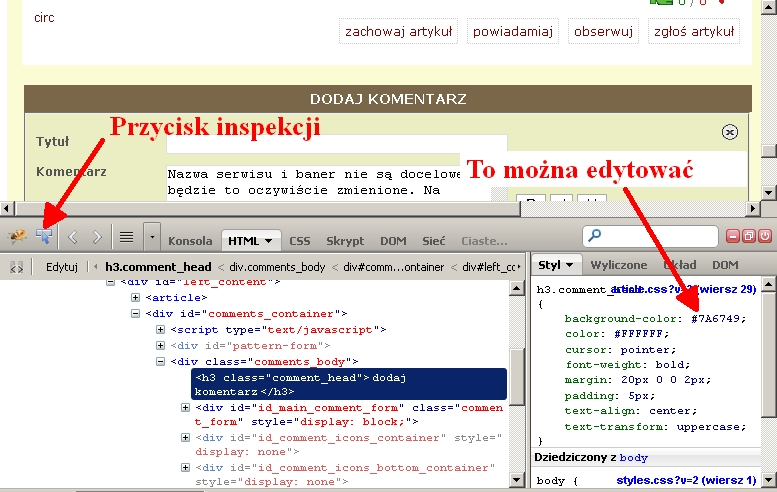Open dropdown arrow beside lines icon

tap(152, 237)
